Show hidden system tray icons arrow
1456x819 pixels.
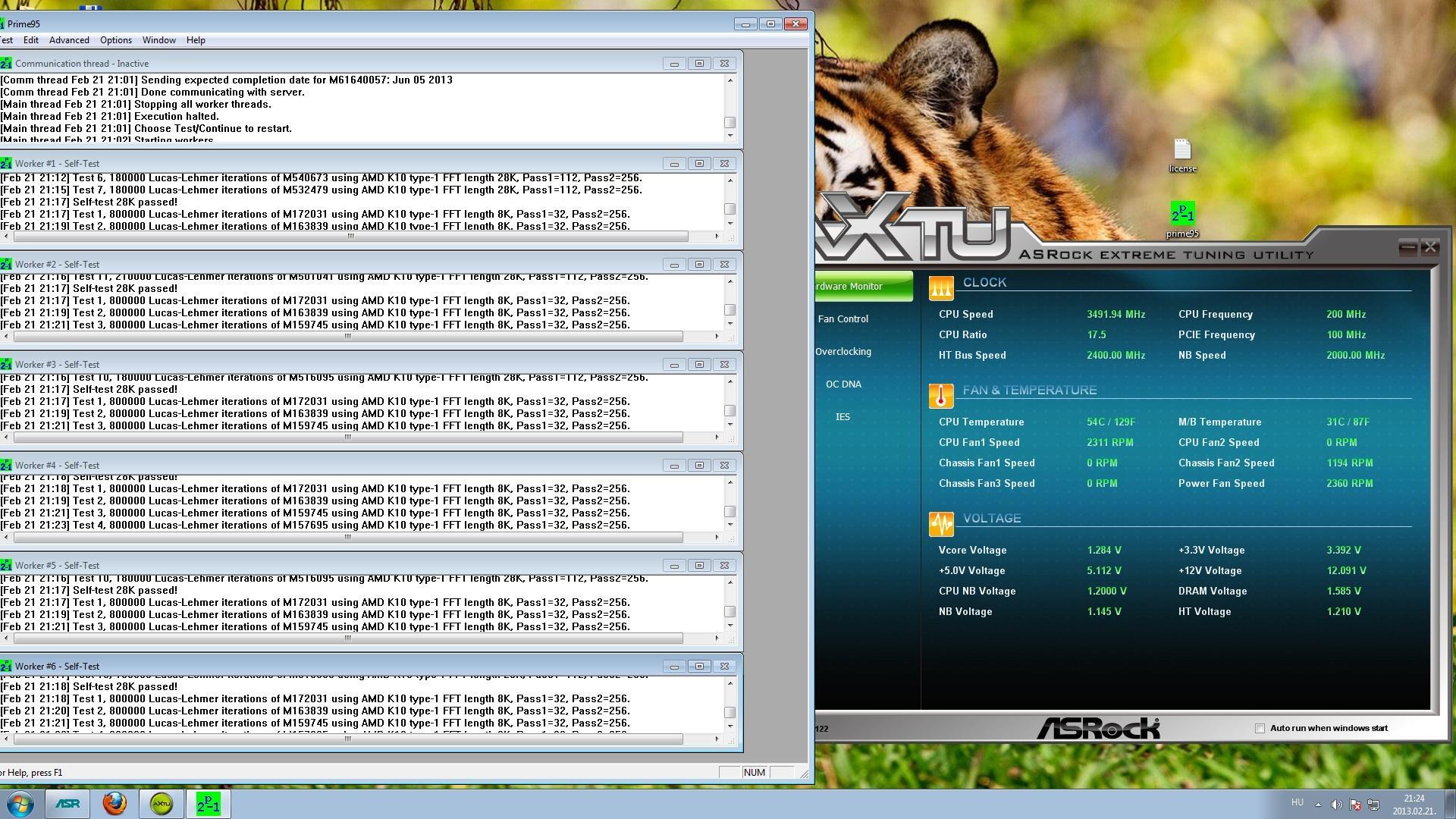(1318, 805)
